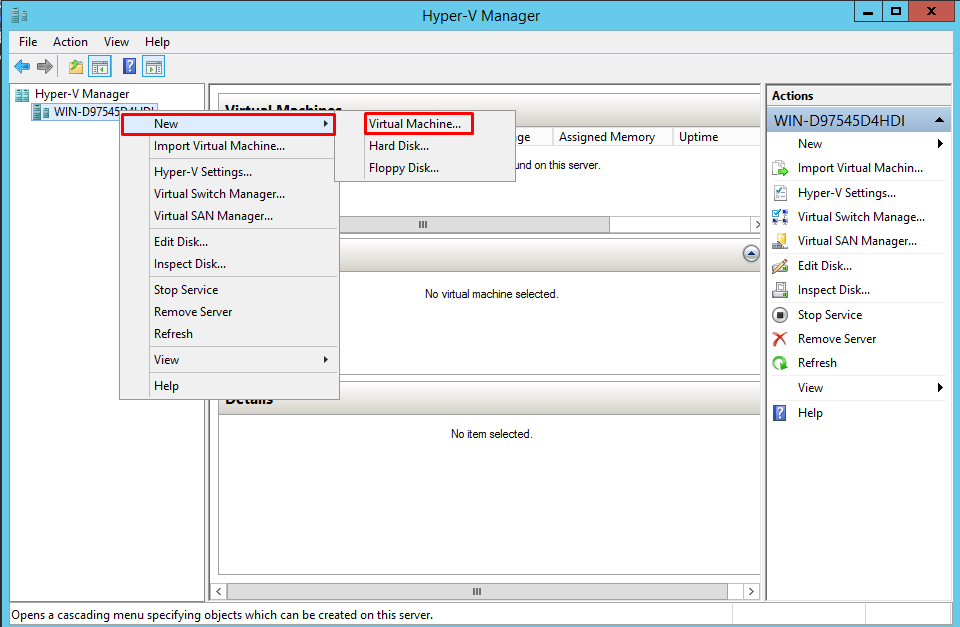960x627 pixels.
Task: Click Virtual Switch Manage... link in Actions pane
Action: [861, 217]
